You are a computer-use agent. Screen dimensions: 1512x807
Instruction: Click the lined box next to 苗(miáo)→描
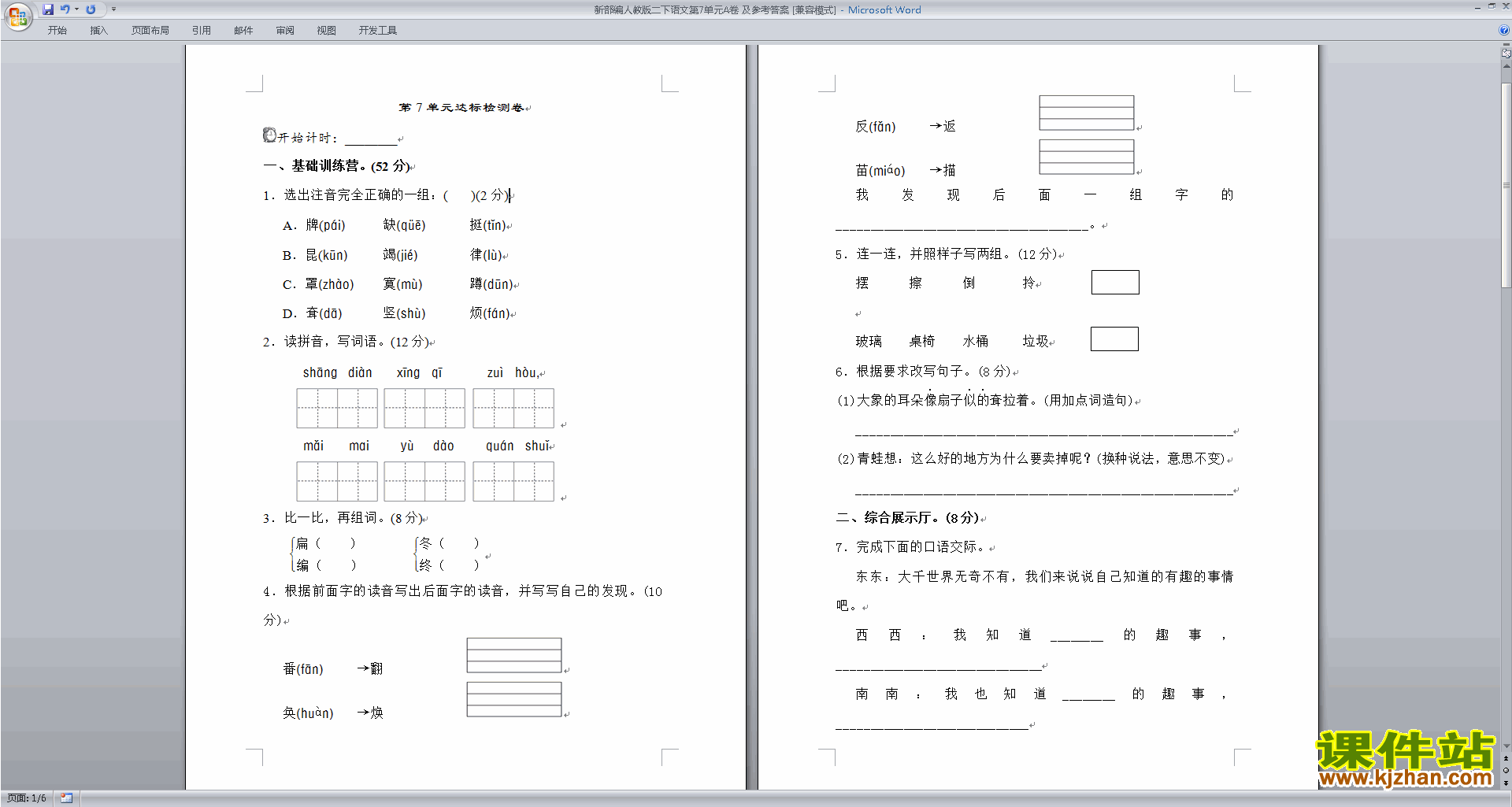(1087, 157)
